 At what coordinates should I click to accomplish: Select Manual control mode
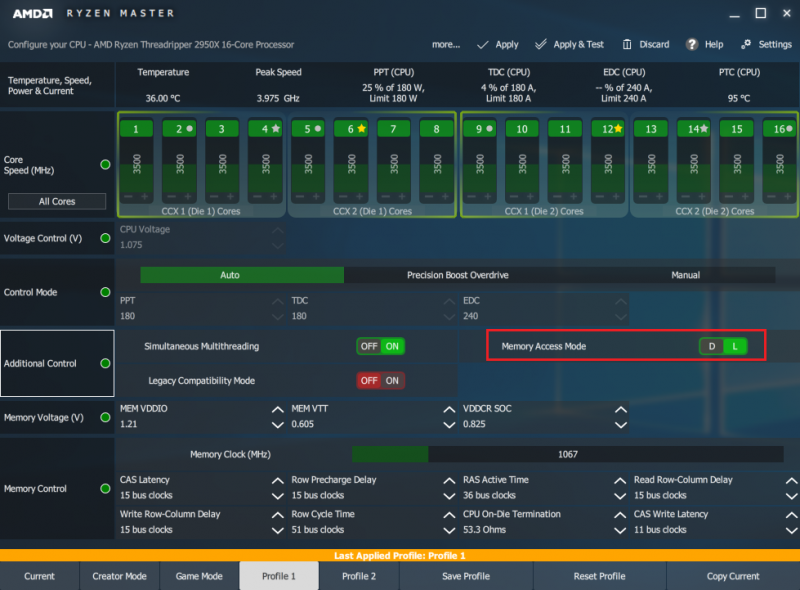click(x=685, y=275)
